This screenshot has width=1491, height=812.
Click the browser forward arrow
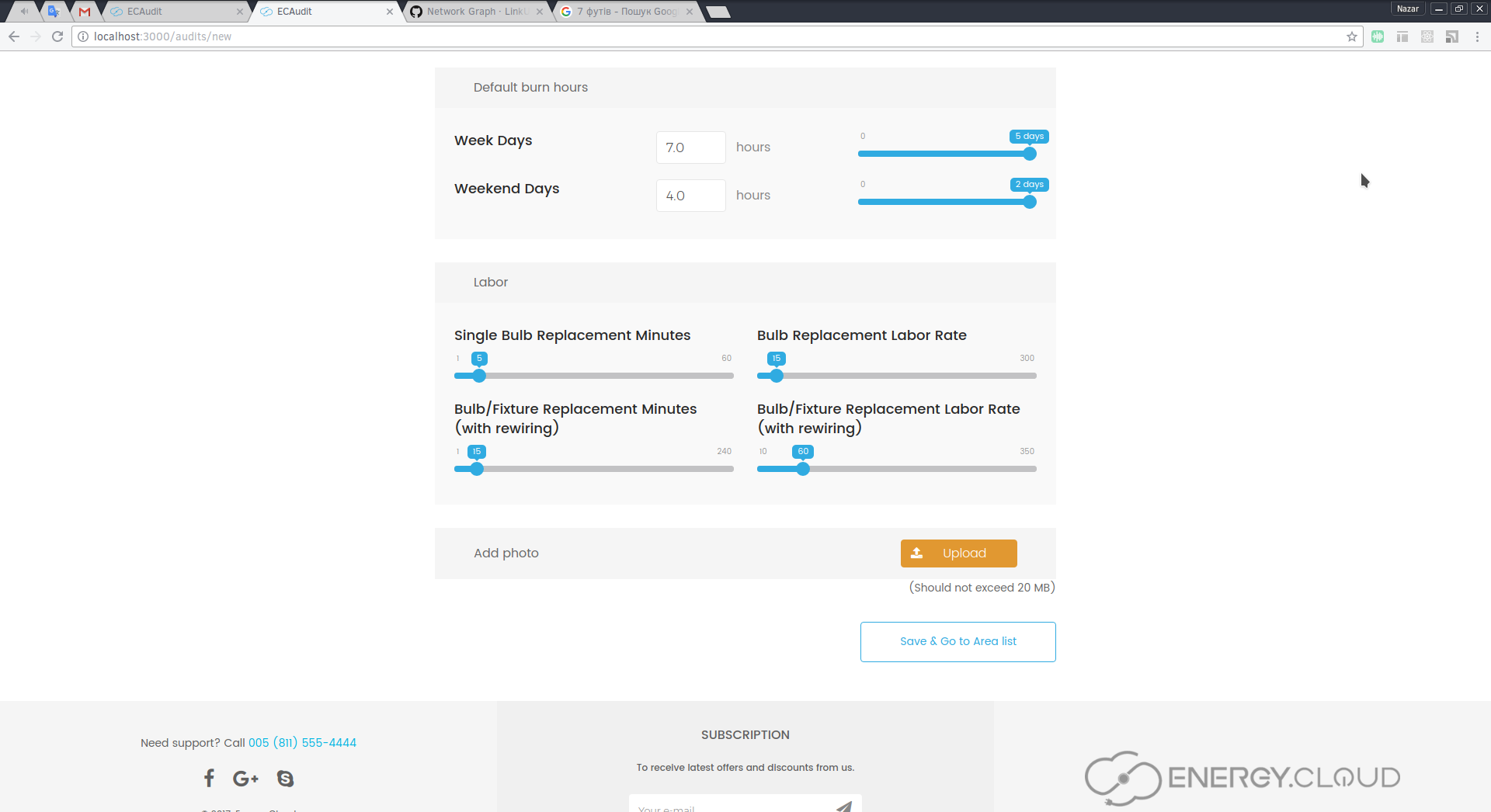tap(36, 36)
